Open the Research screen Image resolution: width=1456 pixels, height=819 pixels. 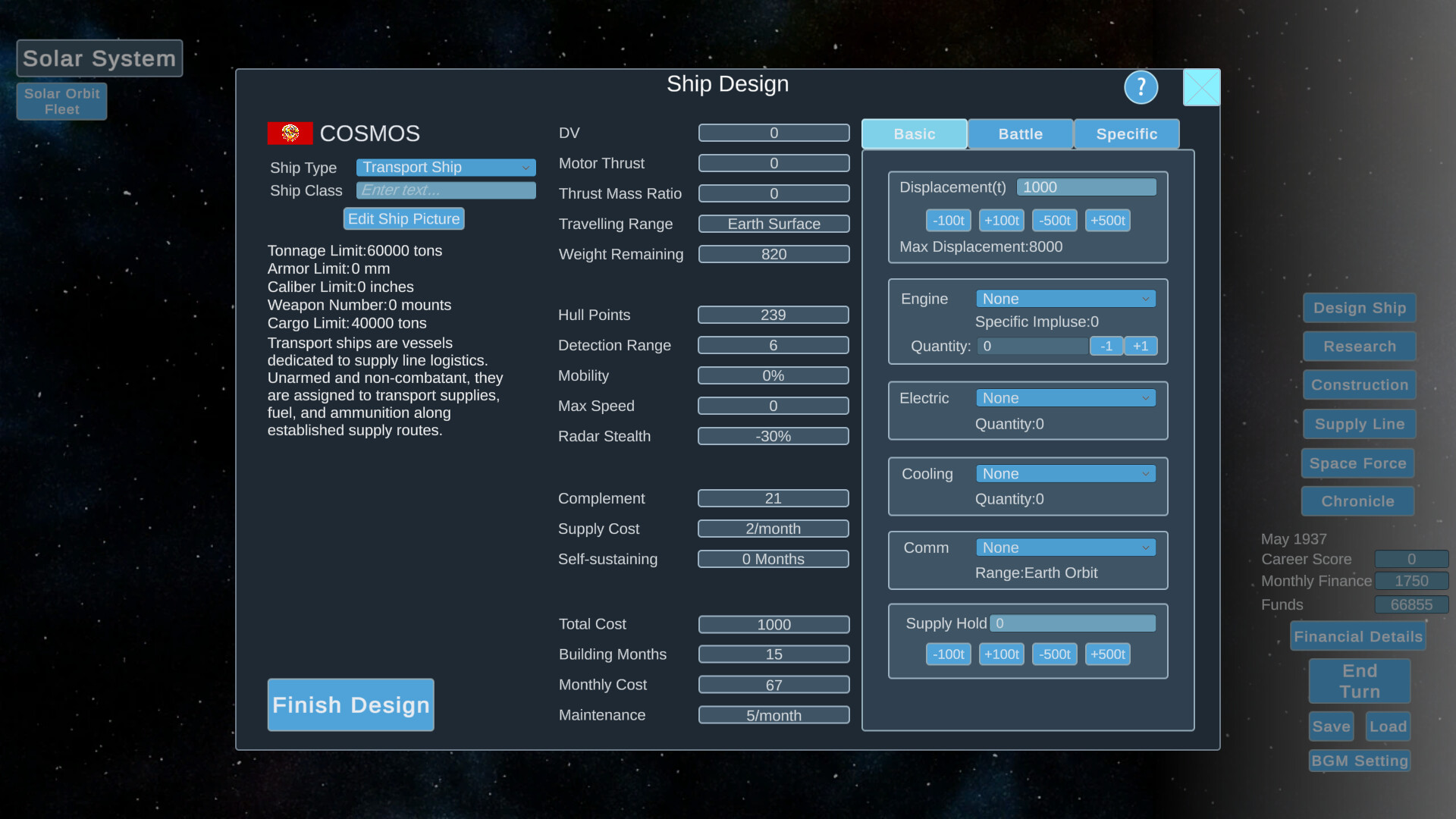coord(1359,346)
